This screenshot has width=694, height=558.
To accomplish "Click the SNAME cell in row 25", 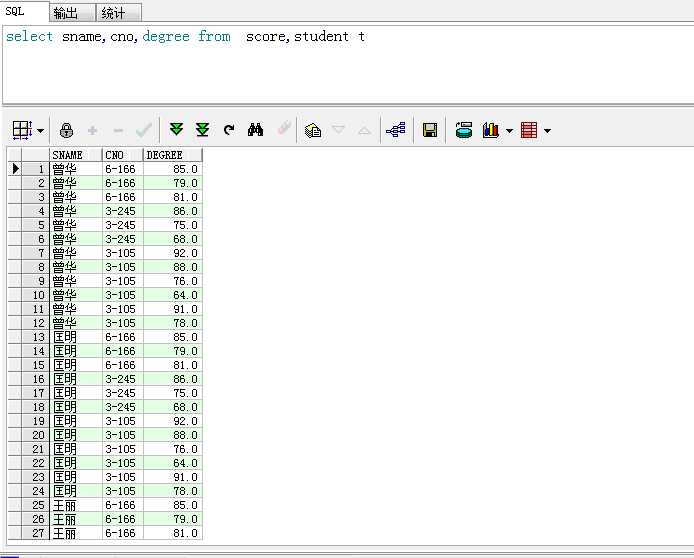I will (75, 505).
